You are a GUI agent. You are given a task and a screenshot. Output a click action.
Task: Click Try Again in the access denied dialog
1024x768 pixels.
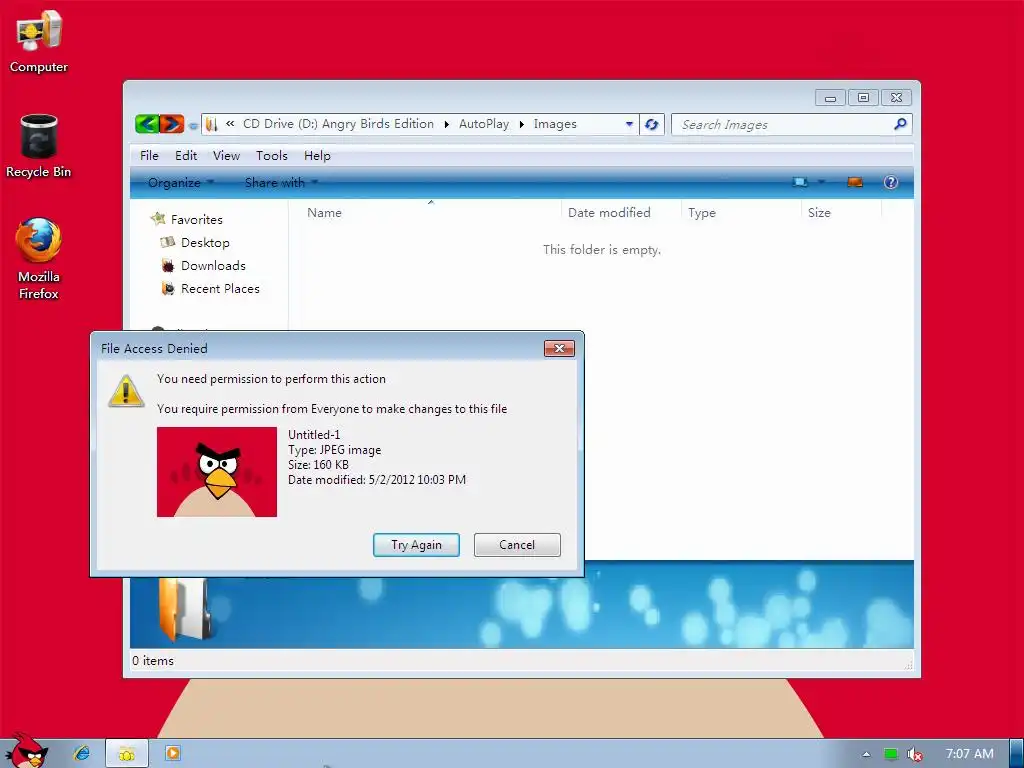coord(416,545)
